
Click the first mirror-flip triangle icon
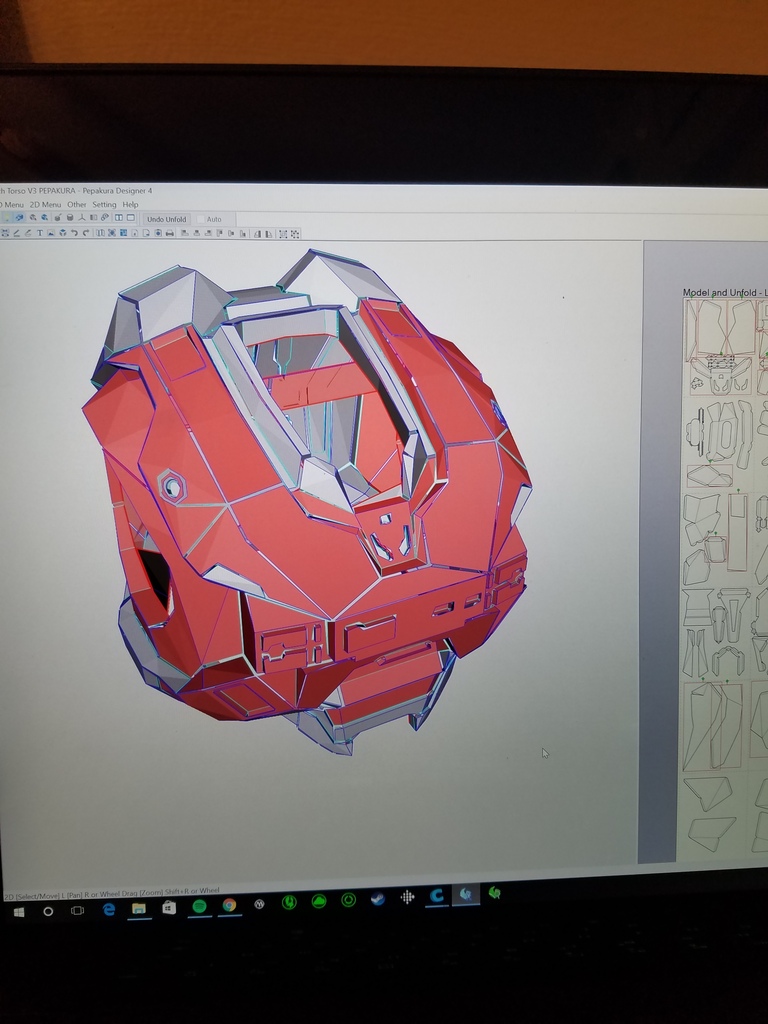click(x=257, y=234)
